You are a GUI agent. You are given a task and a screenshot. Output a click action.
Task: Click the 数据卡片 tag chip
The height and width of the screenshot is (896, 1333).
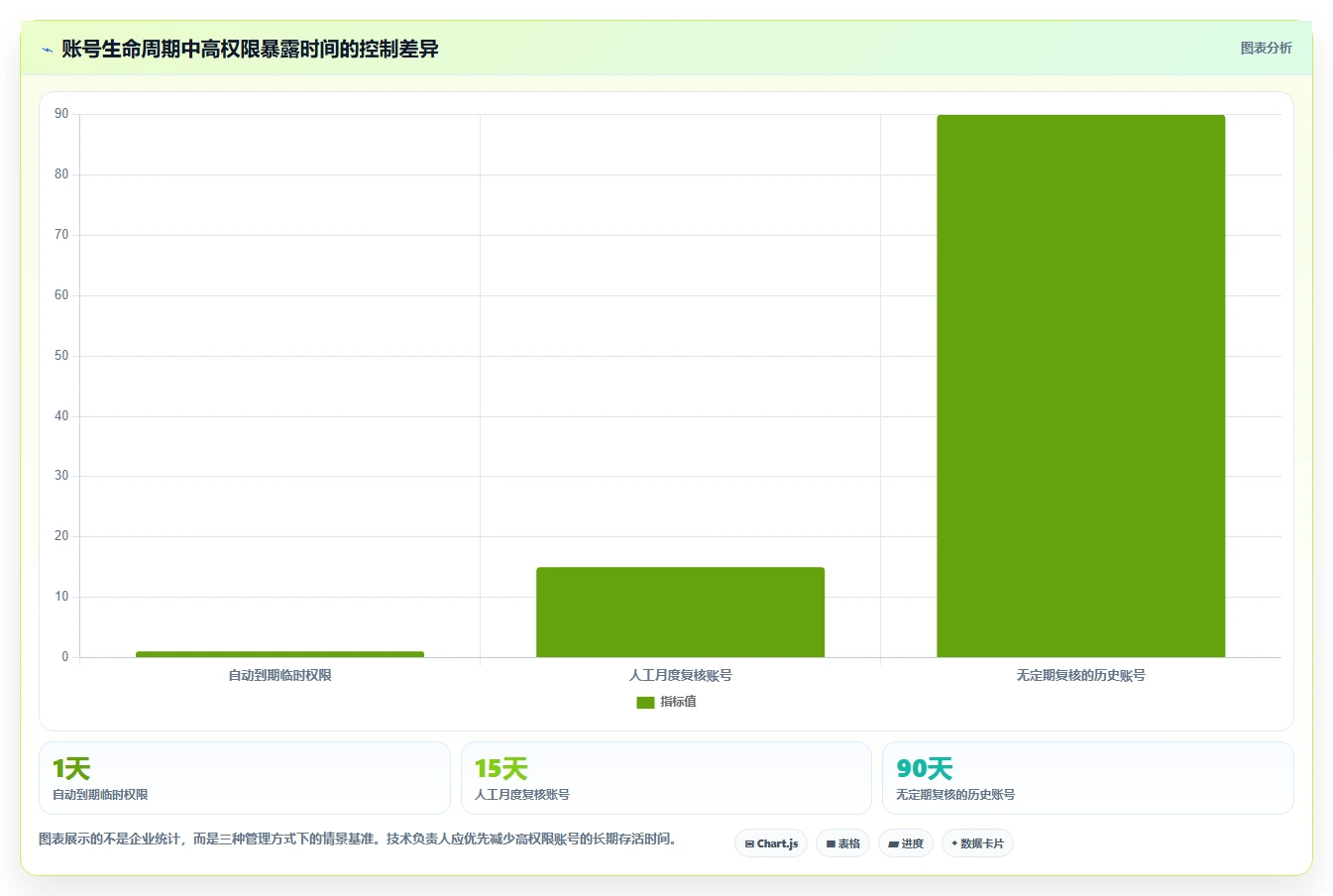pos(977,843)
